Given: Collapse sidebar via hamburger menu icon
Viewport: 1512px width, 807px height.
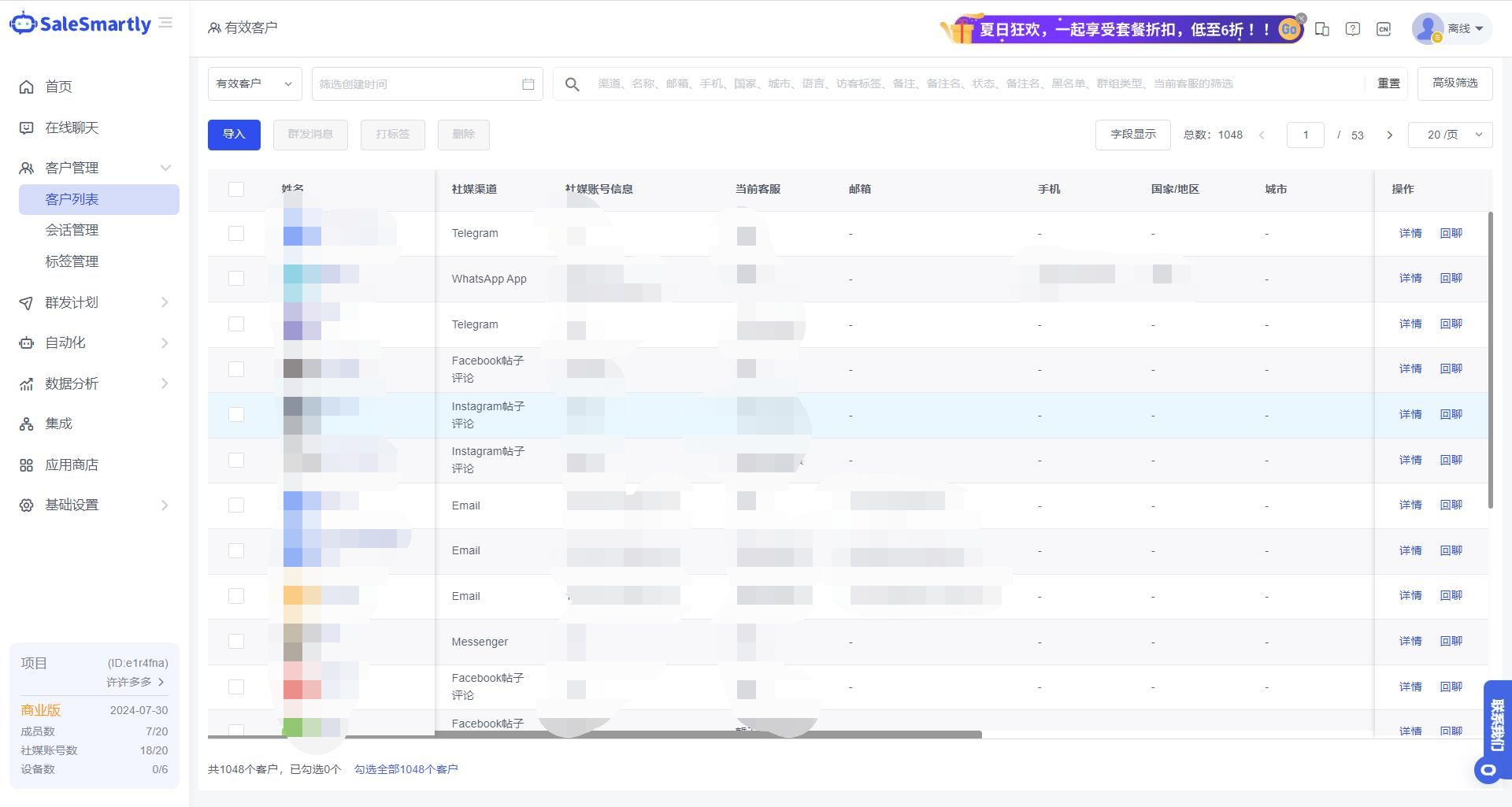Looking at the screenshot, I should click(165, 24).
